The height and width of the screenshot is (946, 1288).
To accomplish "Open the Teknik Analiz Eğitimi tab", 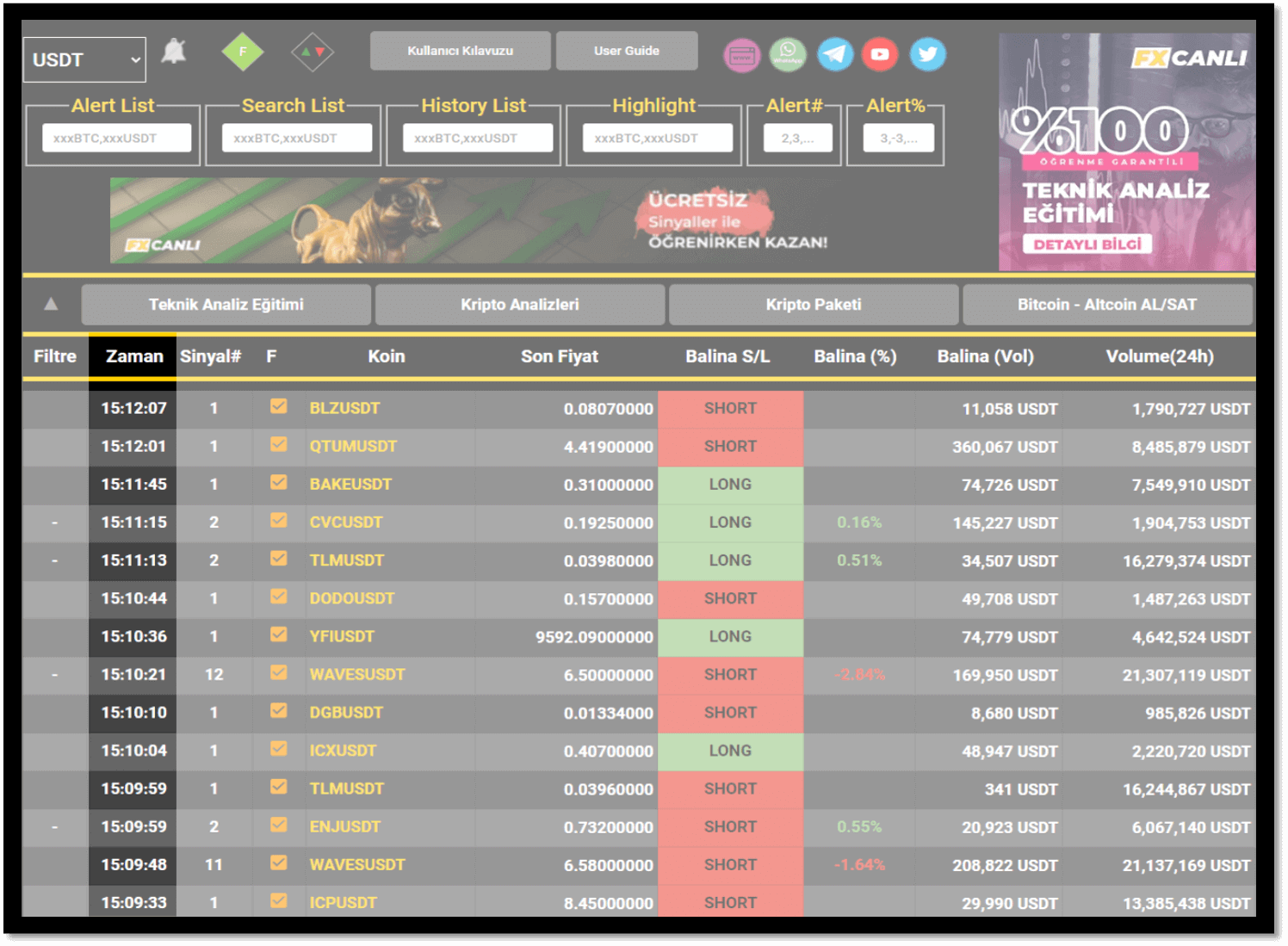I will click(x=226, y=305).
